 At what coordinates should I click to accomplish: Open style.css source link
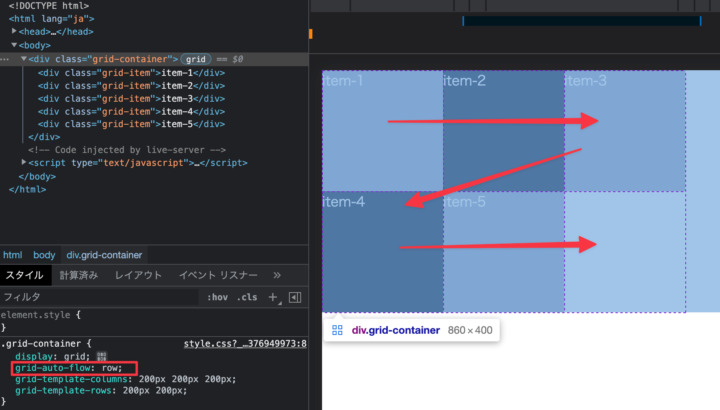pyautogui.click(x=245, y=343)
